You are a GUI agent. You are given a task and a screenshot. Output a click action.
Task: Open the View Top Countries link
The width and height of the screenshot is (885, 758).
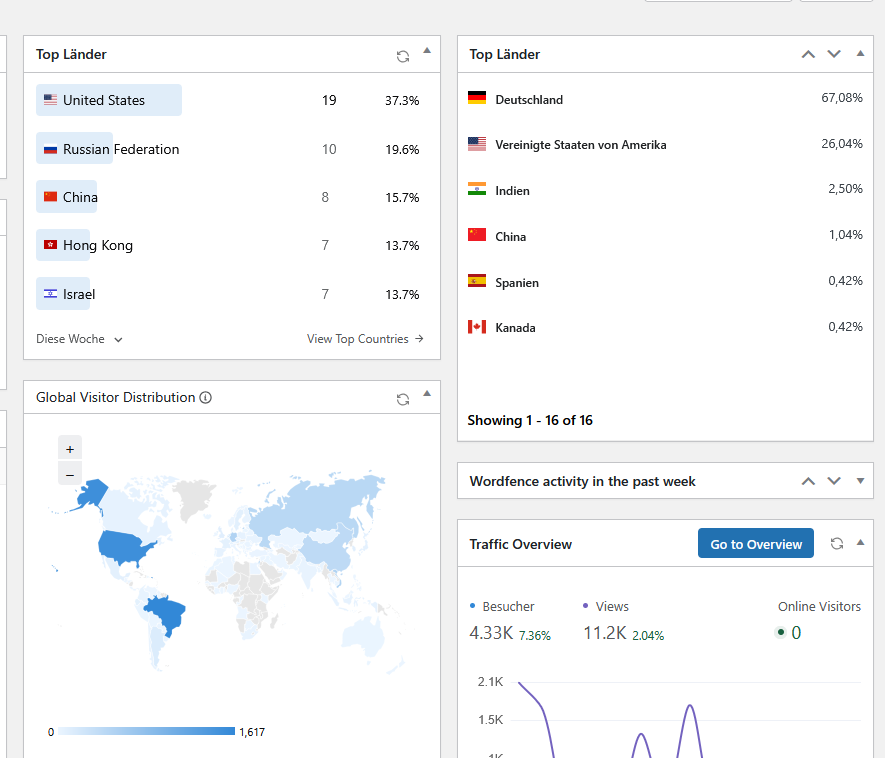tap(365, 339)
